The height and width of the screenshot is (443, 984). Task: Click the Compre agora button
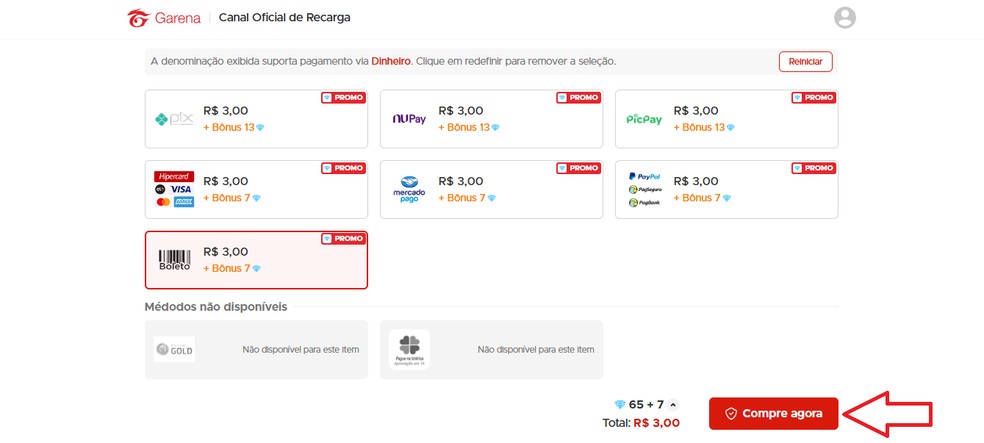773,414
